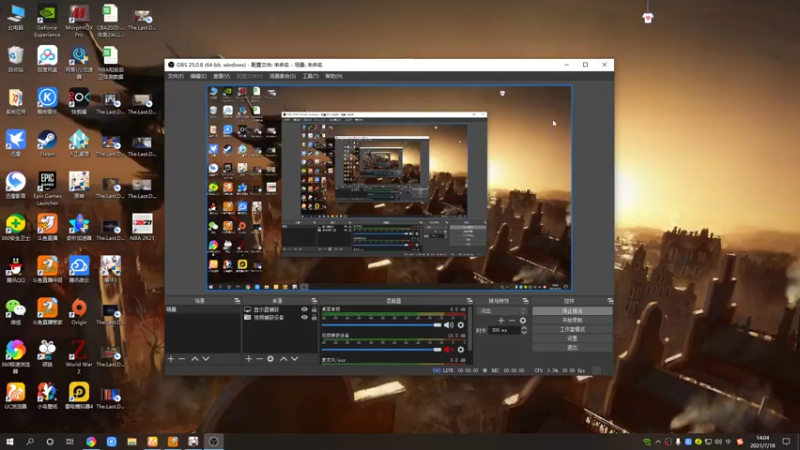Screen dimensions: 800x450
Task: Hide the 显示器捕获 source via eye icon
Action: point(304,309)
